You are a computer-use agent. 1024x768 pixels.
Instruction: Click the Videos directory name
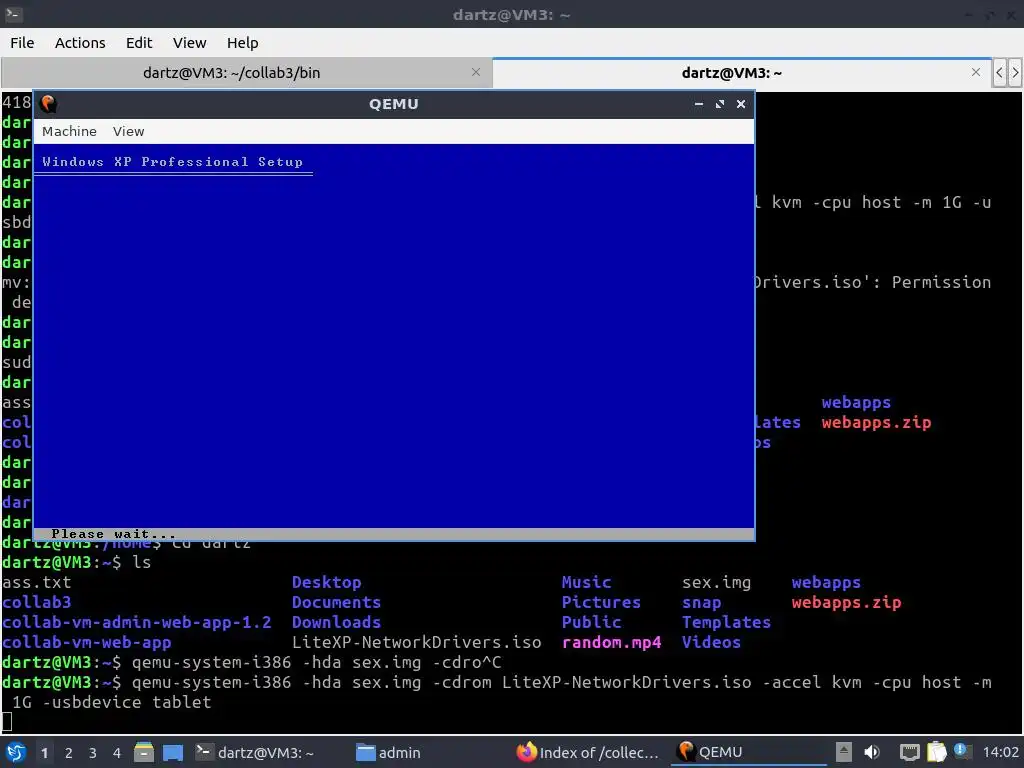point(712,643)
